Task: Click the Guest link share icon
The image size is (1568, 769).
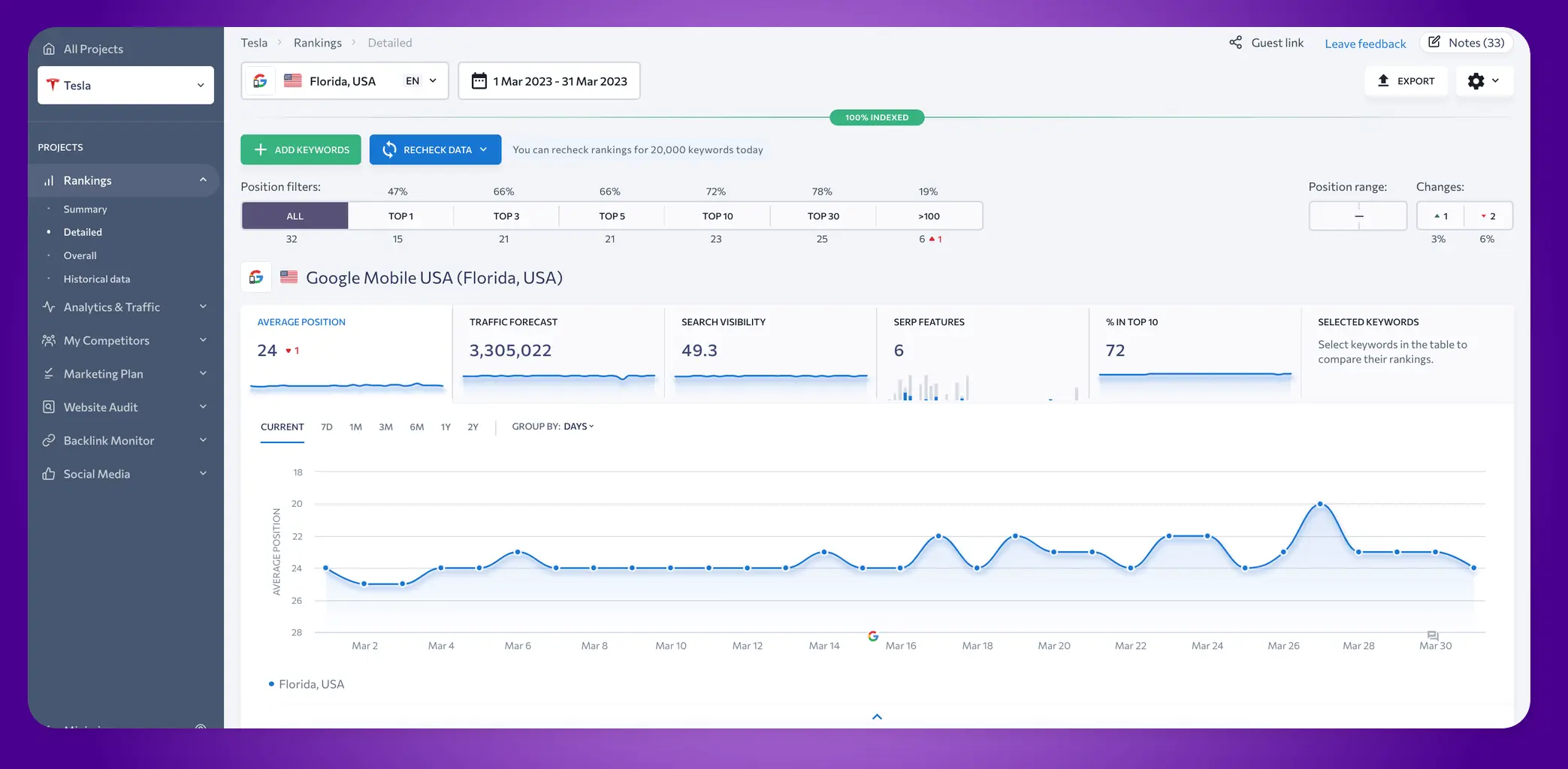Action: [1235, 42]
